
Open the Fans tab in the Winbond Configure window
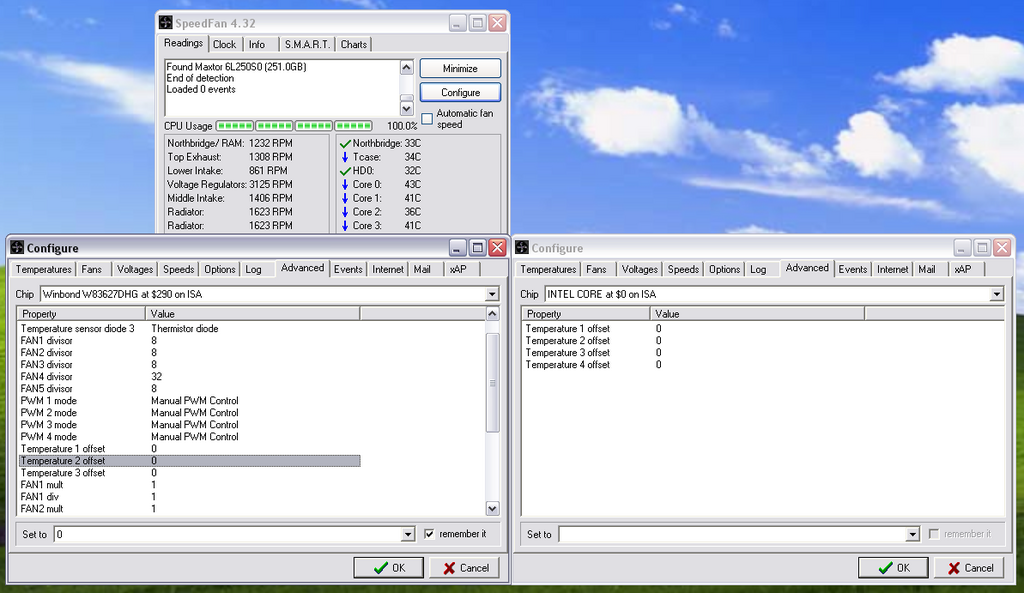pyautogui.click(x=91, y=269)
